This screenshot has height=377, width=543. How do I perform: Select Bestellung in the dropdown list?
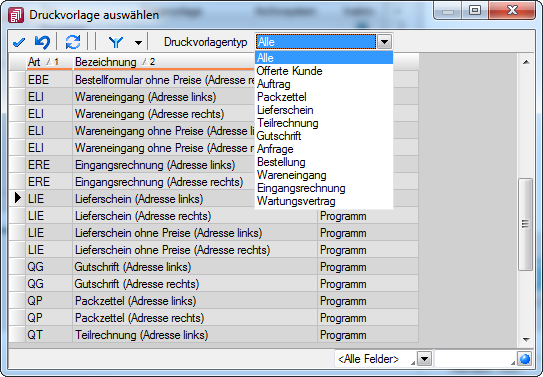pos(324,162)
